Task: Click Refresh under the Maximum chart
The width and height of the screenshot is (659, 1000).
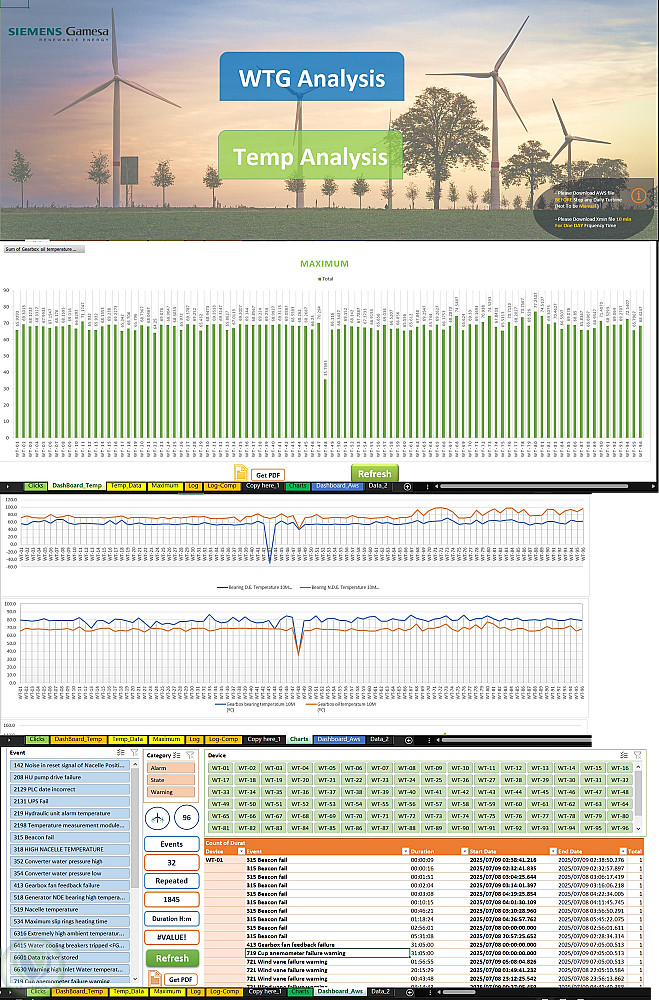Action: click(x=374, y=474)
